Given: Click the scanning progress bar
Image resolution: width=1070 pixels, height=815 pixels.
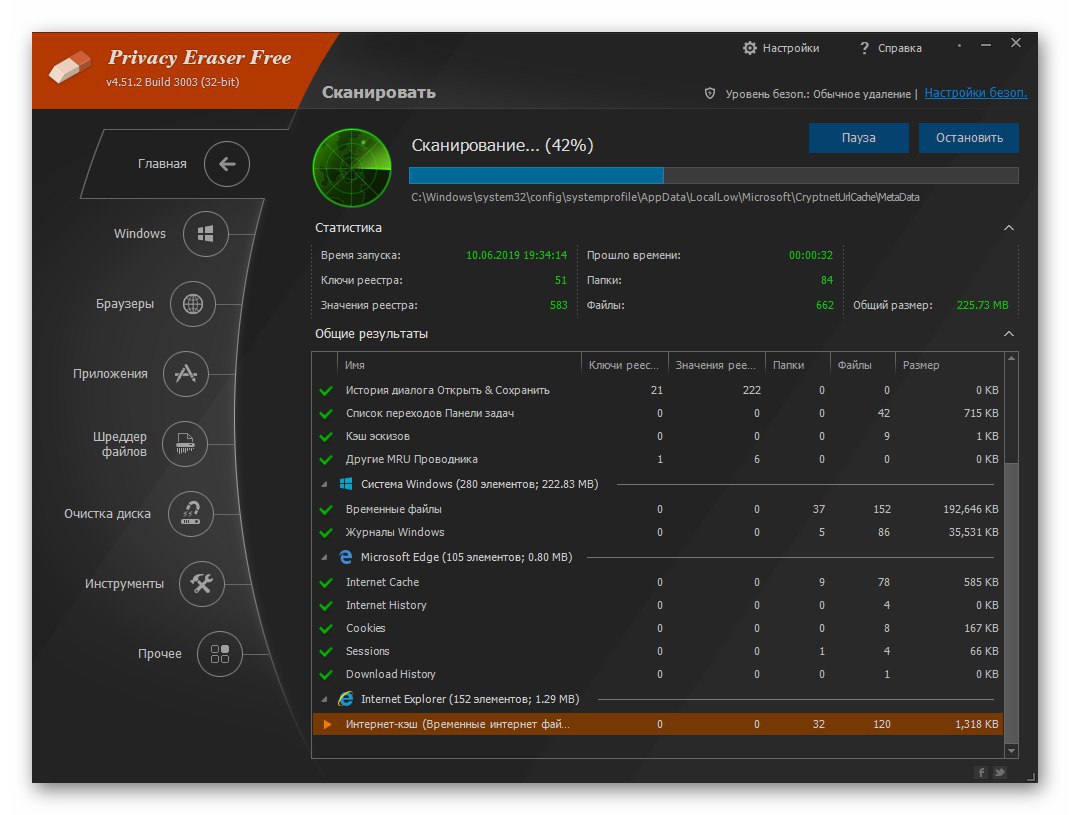Looking at the screenshot, I should tap(714, 175).
